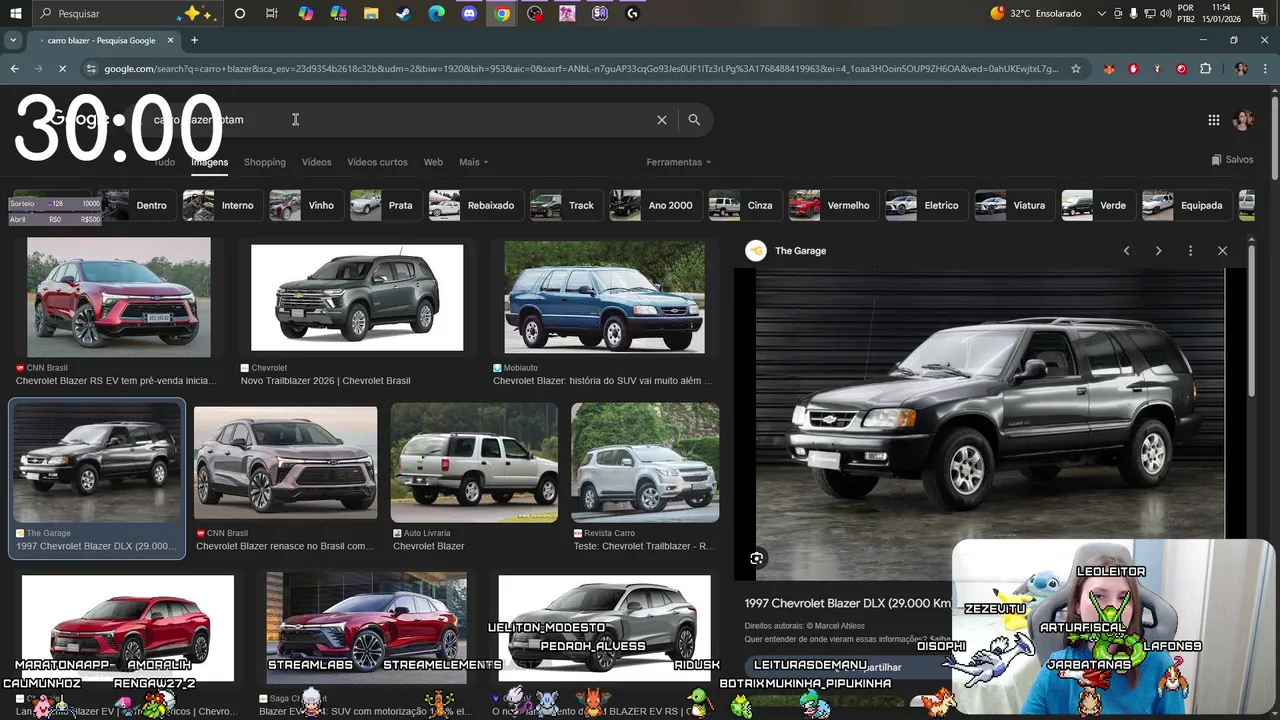Open Salvos saved items
The width and height of the screenshot is (1280, 720).
pyautogui.click(x=1232, y=160)
